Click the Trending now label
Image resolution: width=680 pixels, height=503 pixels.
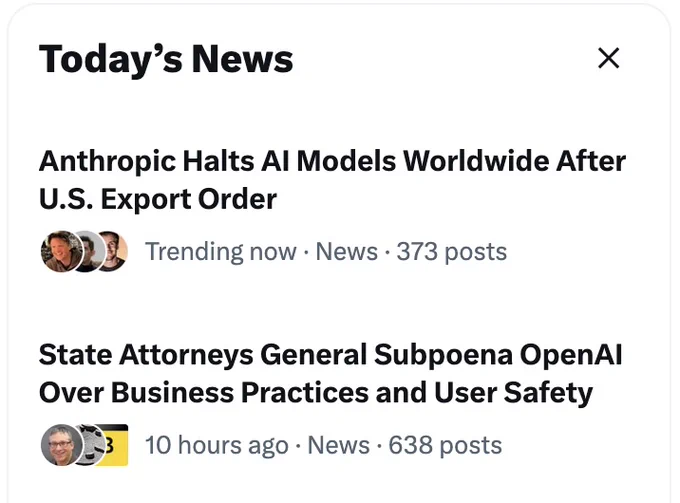(221, 252)
